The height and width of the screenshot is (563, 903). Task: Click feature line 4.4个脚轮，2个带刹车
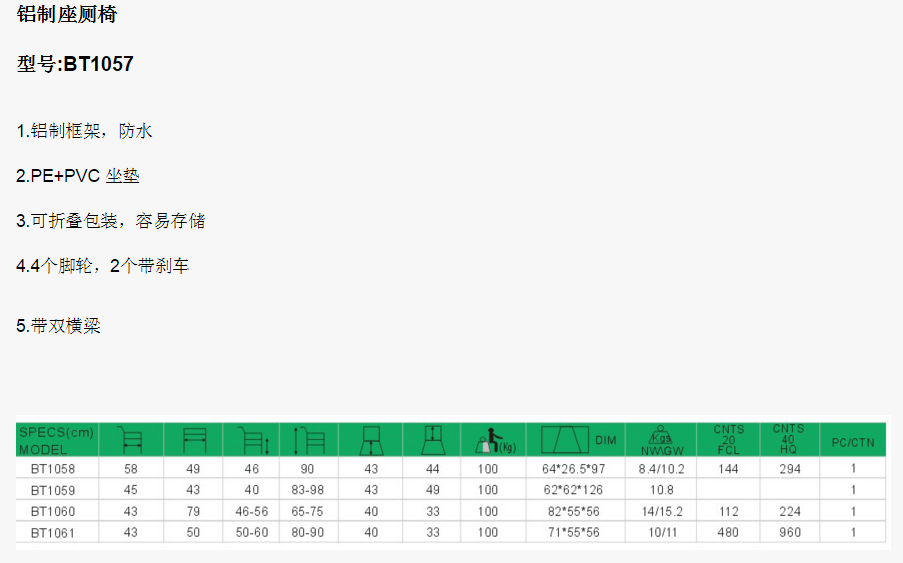[103, 265]
